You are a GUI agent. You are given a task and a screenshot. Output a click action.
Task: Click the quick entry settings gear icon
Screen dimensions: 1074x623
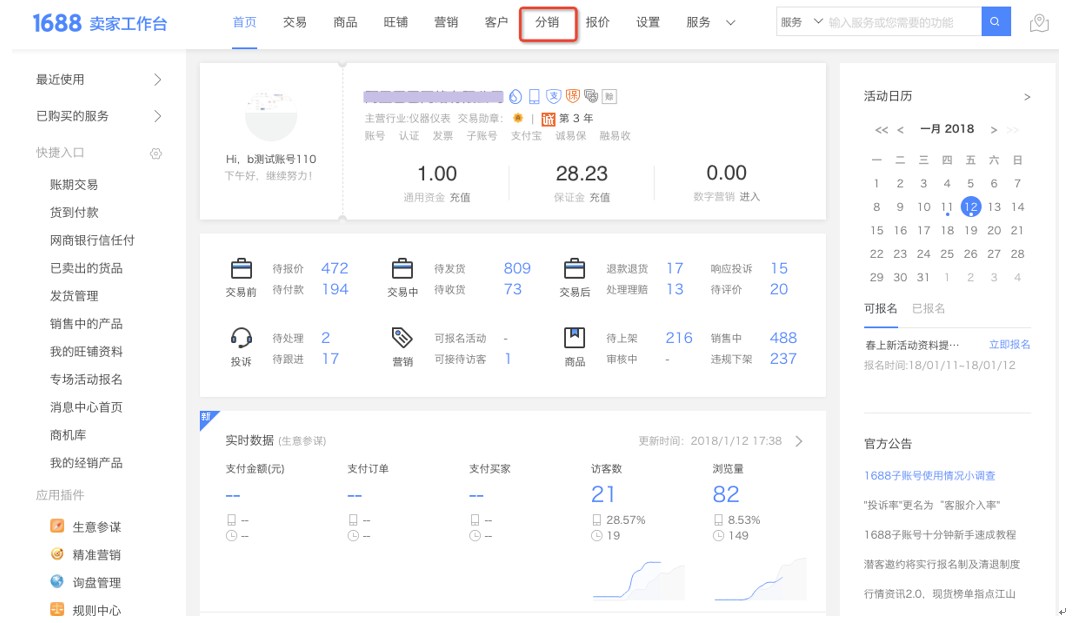click(156, 153)
